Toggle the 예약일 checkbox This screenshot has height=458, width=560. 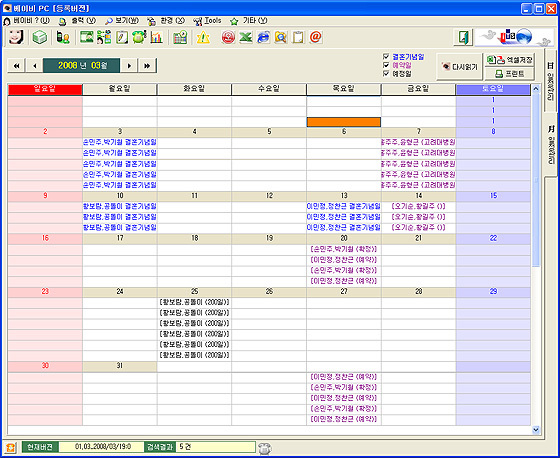tap(386, 65)
